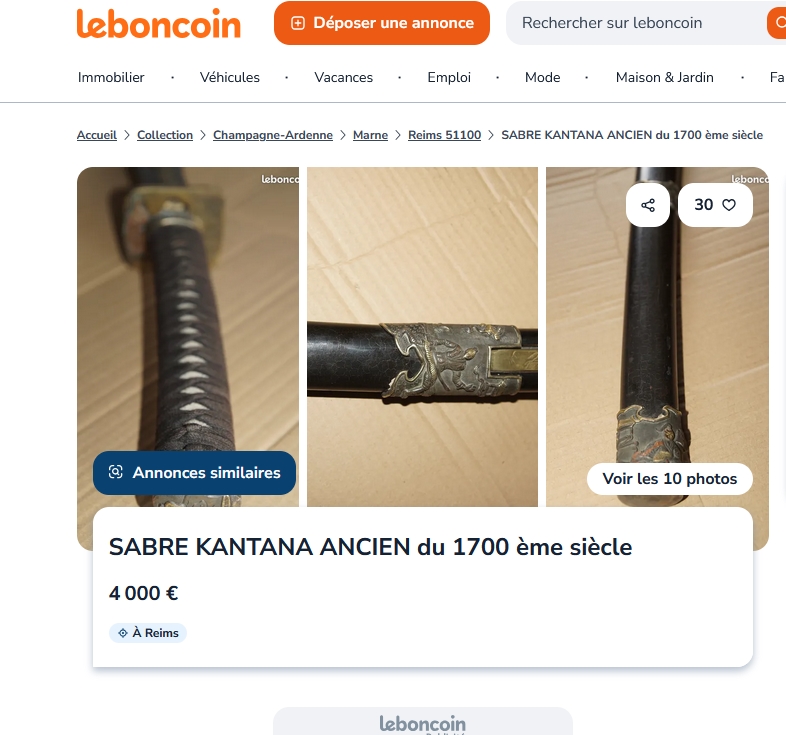
Task: Open the Véhicules category
Action: point(230,77)
